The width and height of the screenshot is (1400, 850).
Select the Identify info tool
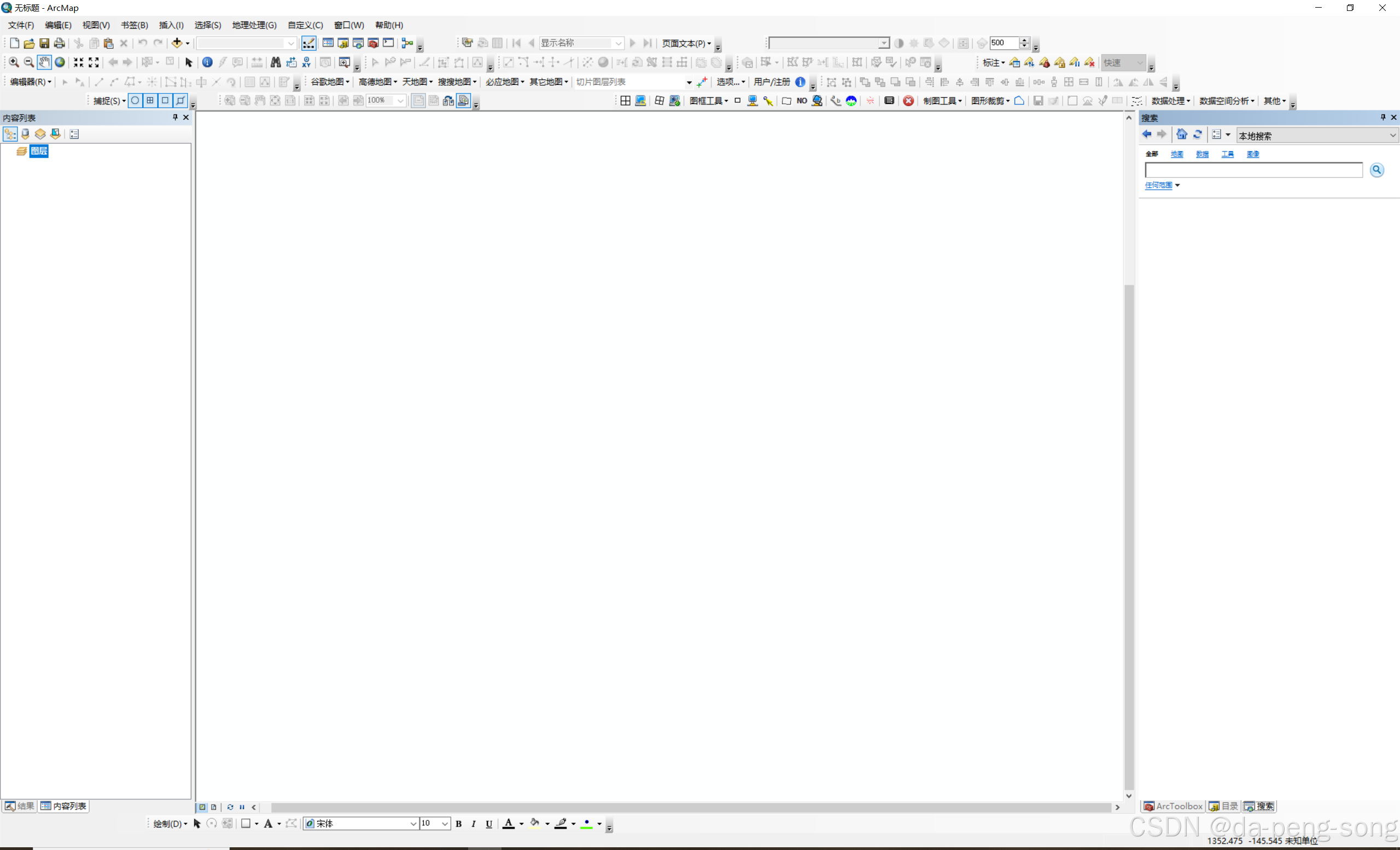tap(207, 62)
